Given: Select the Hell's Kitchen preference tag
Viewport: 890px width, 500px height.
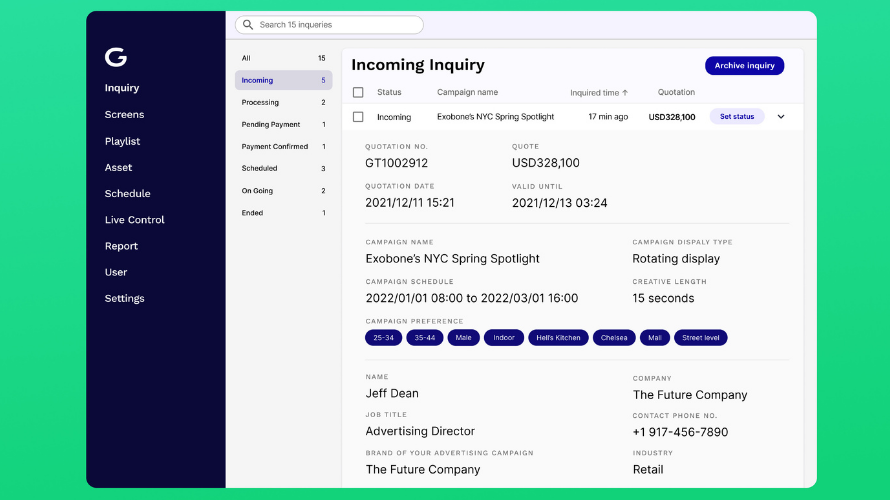Looking at the screenshot, I should point(559,338).
